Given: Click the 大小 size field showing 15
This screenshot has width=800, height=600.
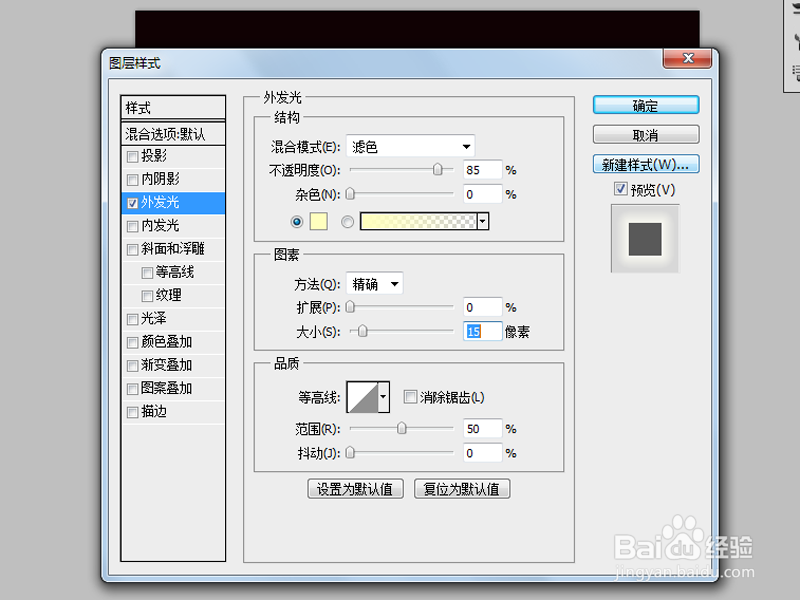Looking at the screenshot, I should [x=482, y=332].
